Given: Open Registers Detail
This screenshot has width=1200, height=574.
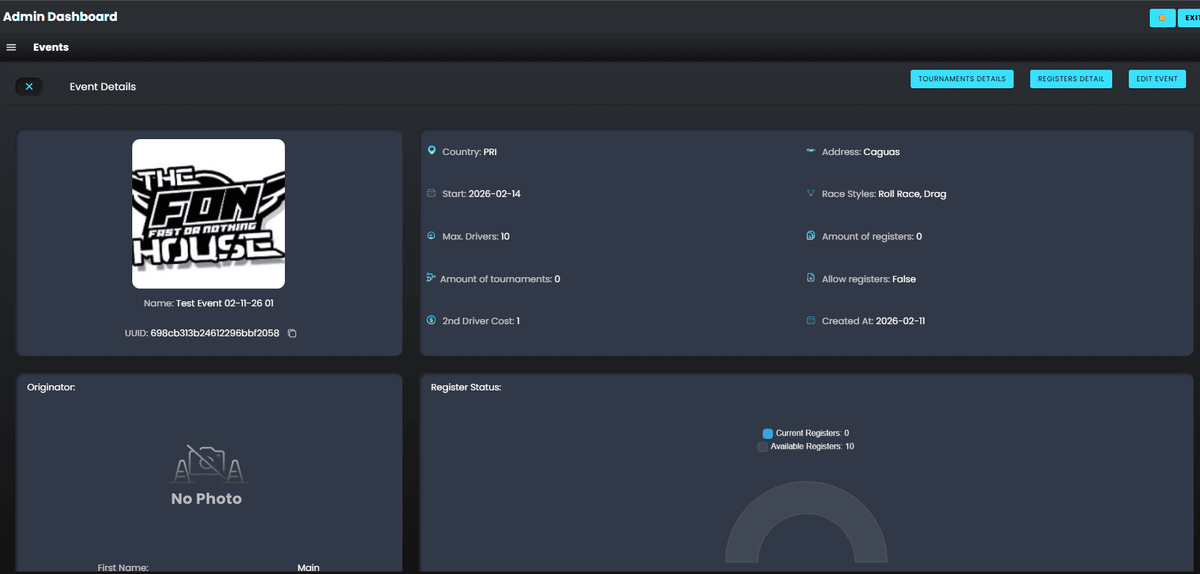Looking at the screenshot, I should pyautogui.click(x=1070, y=79).
